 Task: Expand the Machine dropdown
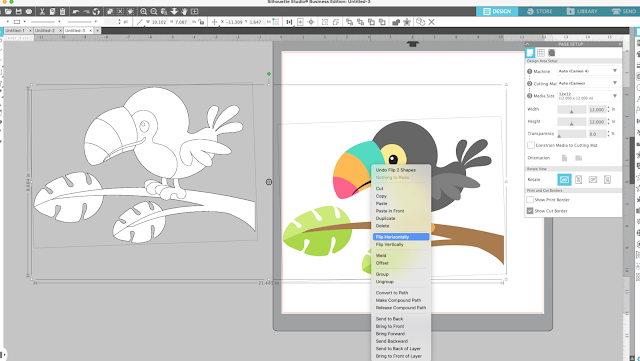tap(589, 71)
